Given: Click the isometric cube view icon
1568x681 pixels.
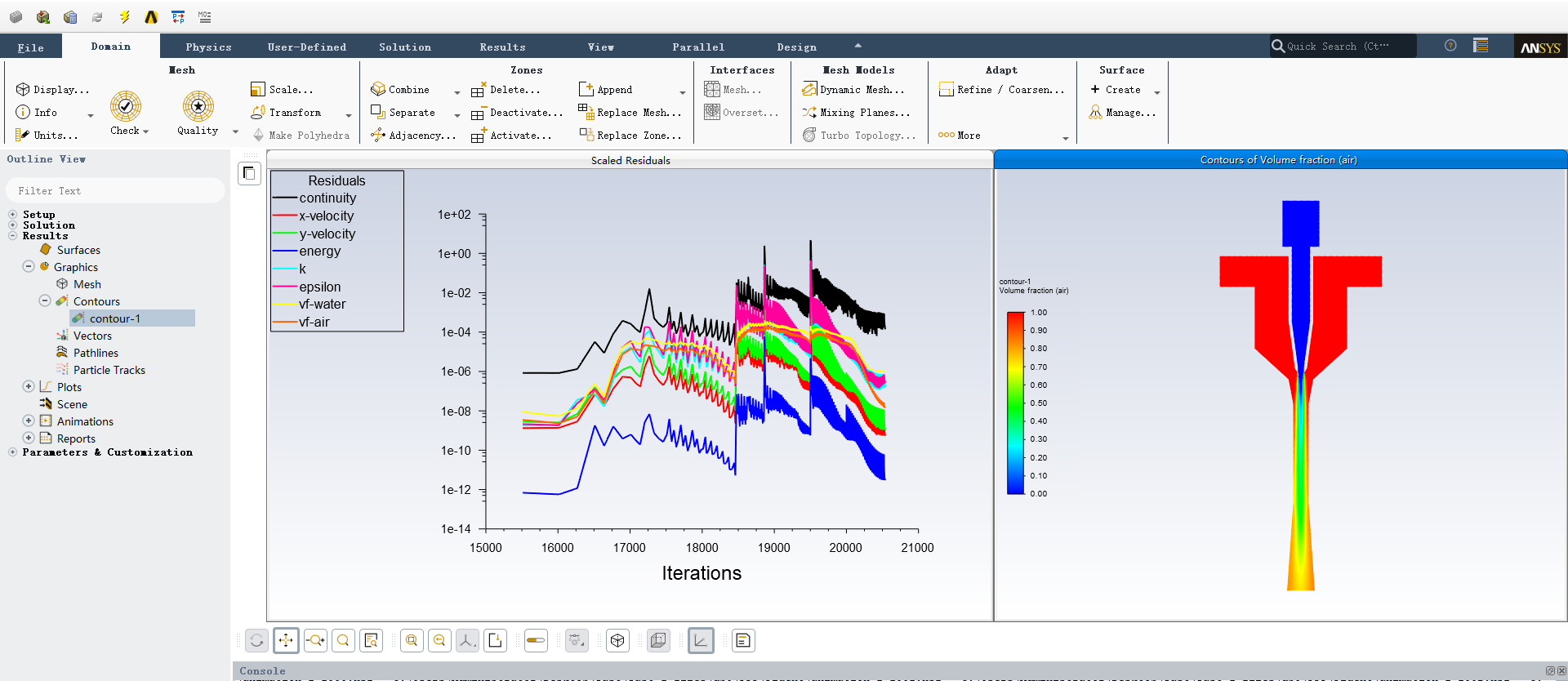Looking at the screenshot, I should (x=618, y=641).
